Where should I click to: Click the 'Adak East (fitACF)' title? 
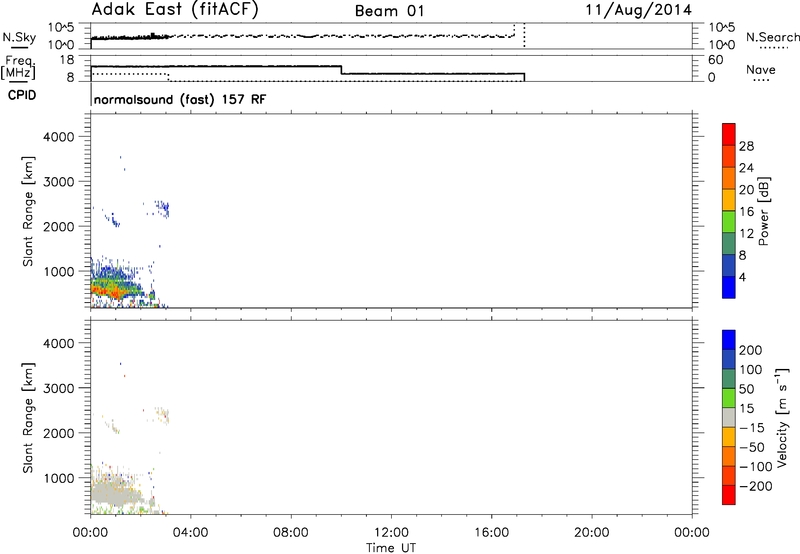(174, 10)
